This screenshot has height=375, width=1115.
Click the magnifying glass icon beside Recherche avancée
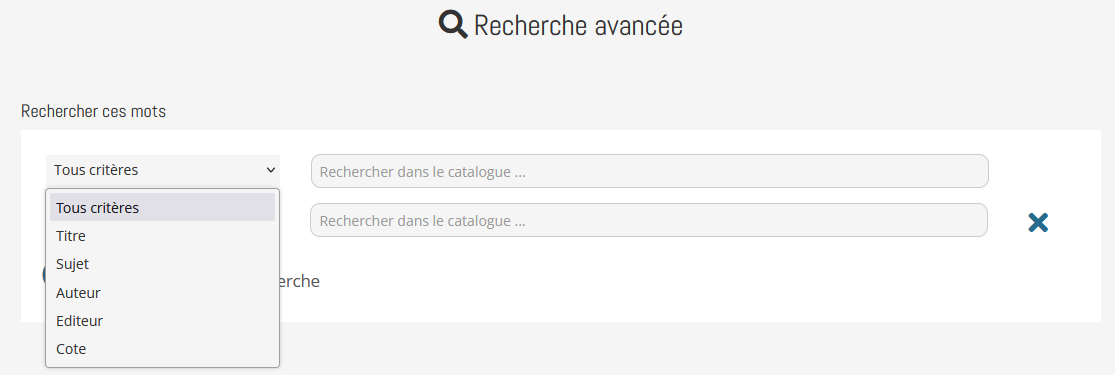click(453, 25)
